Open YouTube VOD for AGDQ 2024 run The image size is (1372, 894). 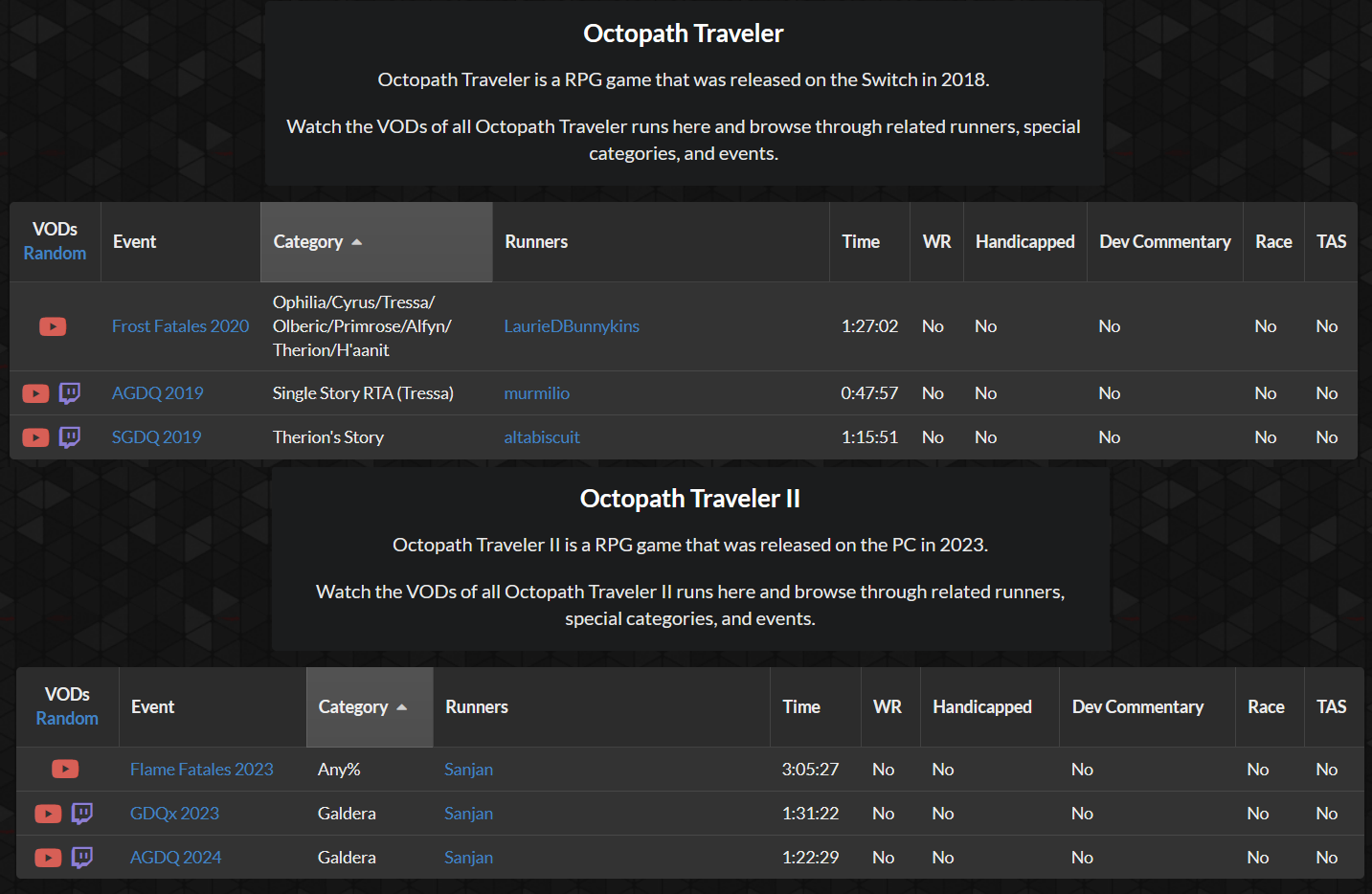(x=48, y=858)
